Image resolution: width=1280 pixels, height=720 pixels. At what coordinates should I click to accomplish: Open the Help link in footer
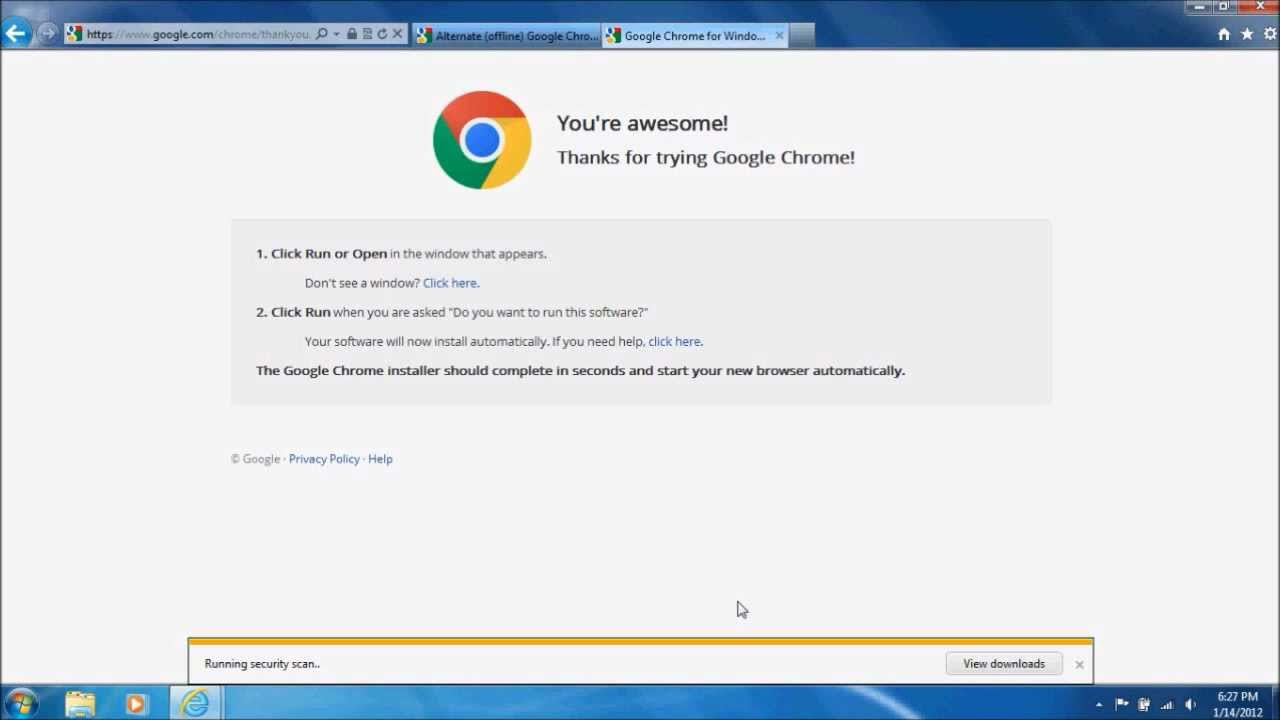click(x=380, y=459)
